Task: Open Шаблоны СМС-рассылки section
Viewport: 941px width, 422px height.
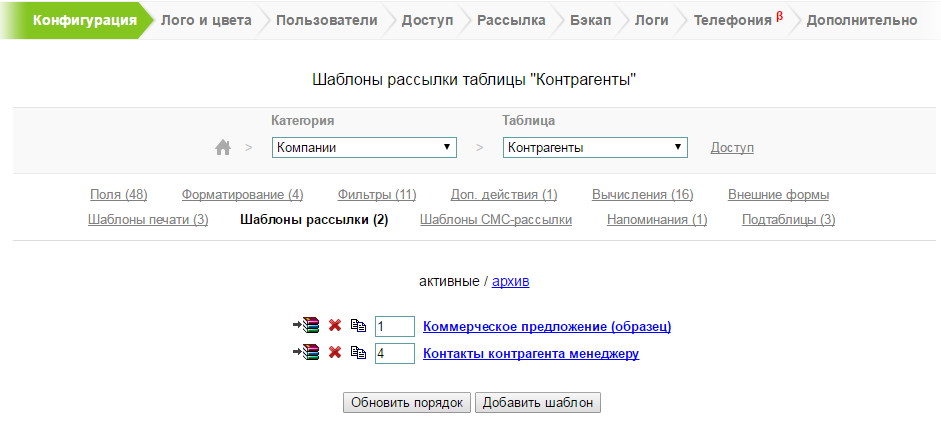Action: [496, 219]
